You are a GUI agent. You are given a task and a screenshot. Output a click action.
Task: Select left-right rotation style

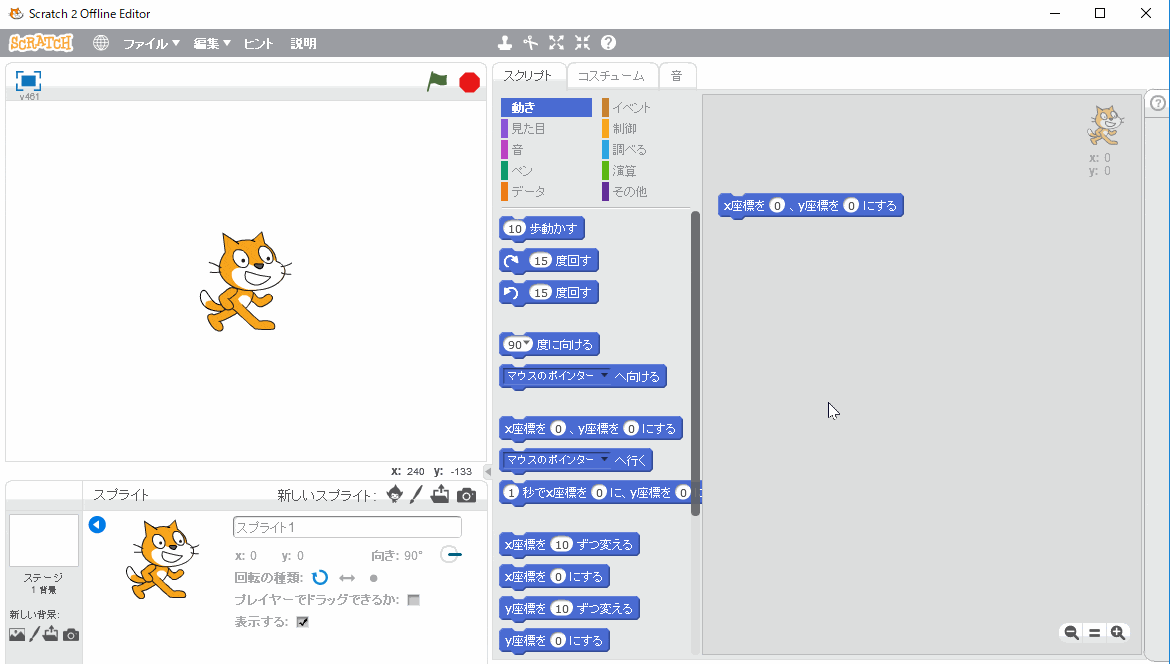pyautogui.click(x=347, y=578)
